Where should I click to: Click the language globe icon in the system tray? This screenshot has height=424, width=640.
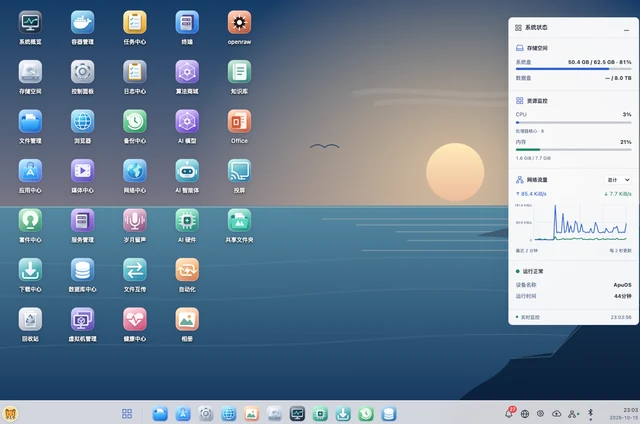pos(525,414)
